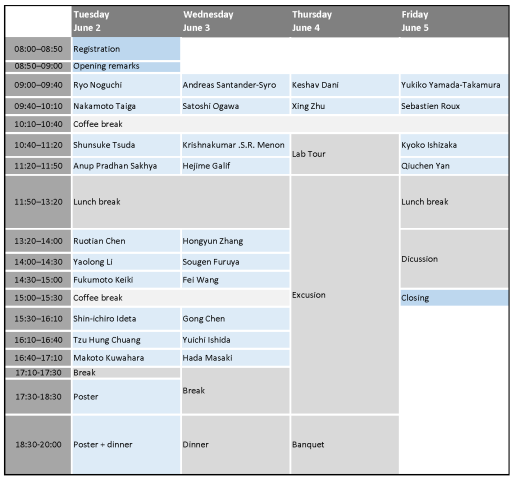Select the Closing cell on Friday

pyautogui.click(x=454, y=298)
